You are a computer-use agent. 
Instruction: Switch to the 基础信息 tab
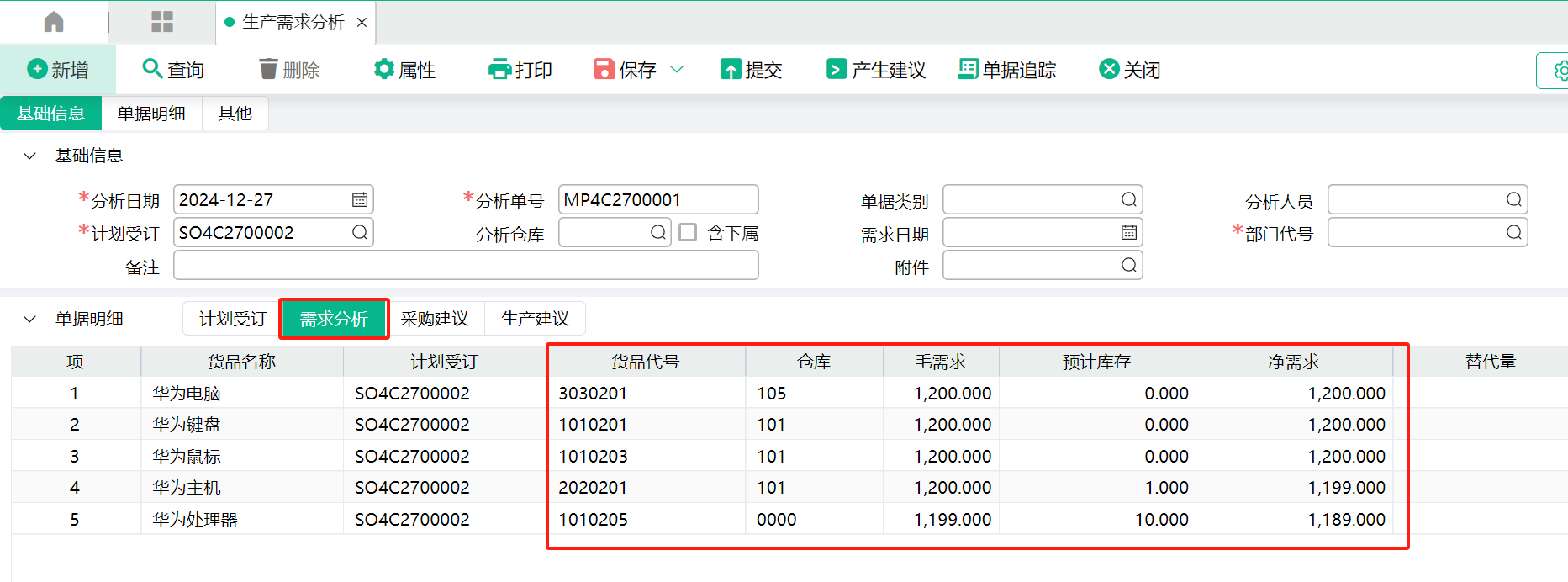pos(50,114)
